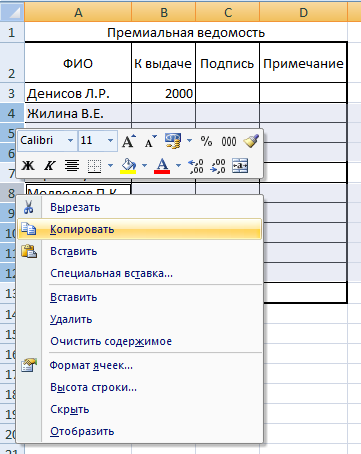361x454 pixels.
Task: Click cell Жилина В.Е.
Action: (x=78, y=113)
